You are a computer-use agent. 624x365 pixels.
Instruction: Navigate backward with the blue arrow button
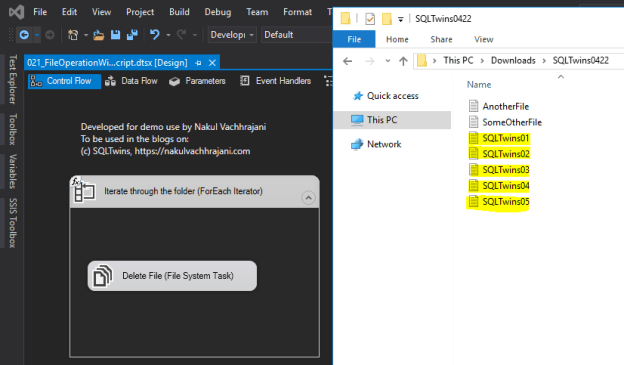pos(24,35)
